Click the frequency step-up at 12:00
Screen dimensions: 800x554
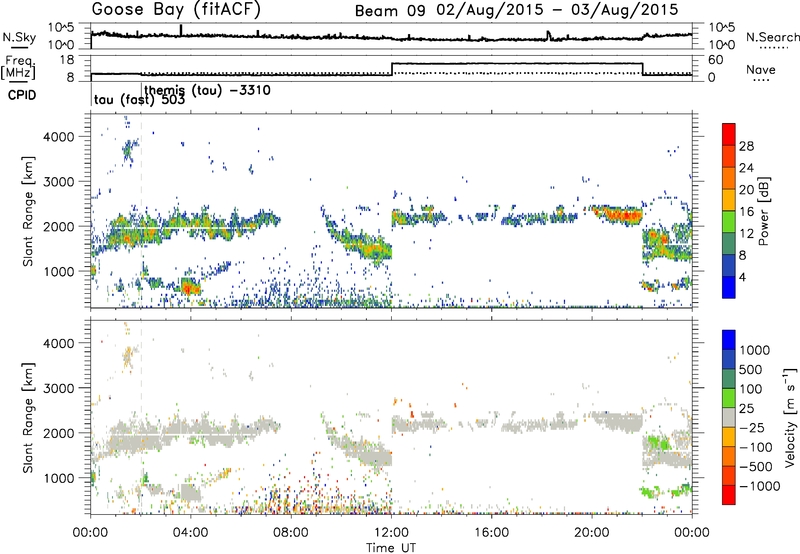391,69
